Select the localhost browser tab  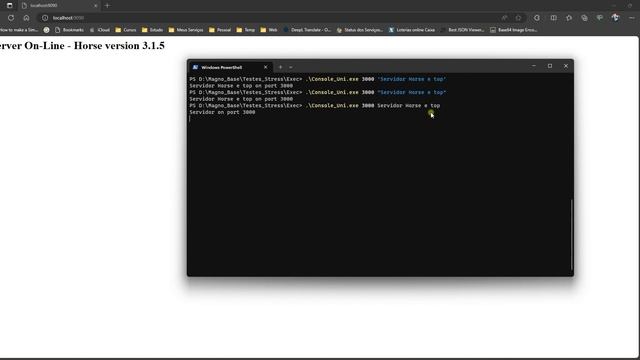pos(59,6)
